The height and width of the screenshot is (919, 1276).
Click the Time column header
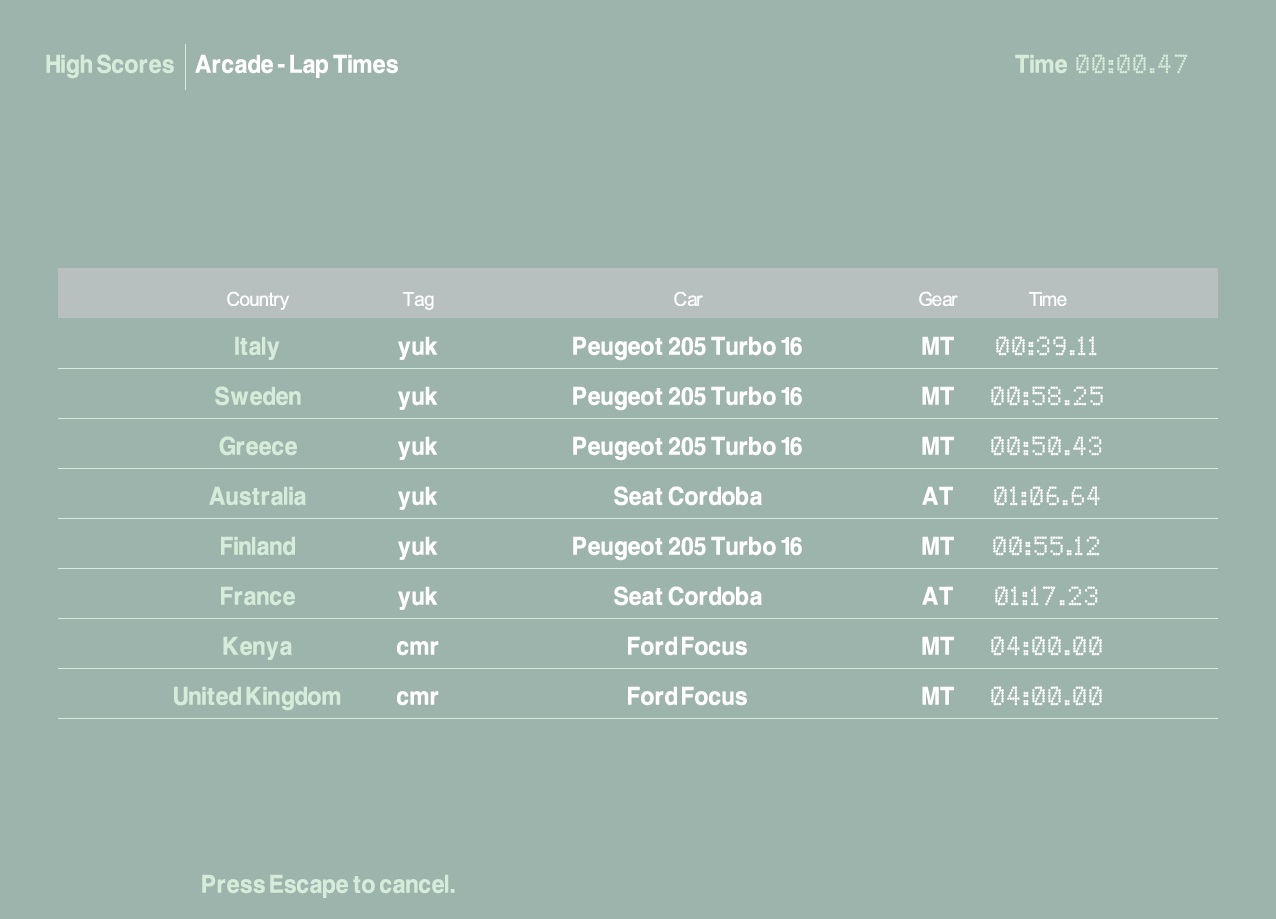1047,299
